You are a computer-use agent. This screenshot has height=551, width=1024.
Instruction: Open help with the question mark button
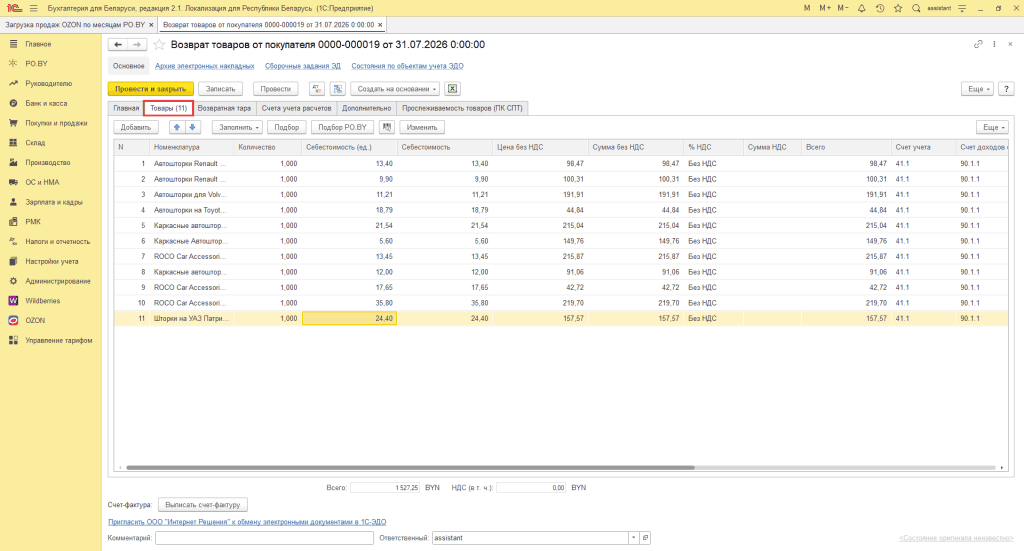pyautogui.click(x=1006, y=89)
